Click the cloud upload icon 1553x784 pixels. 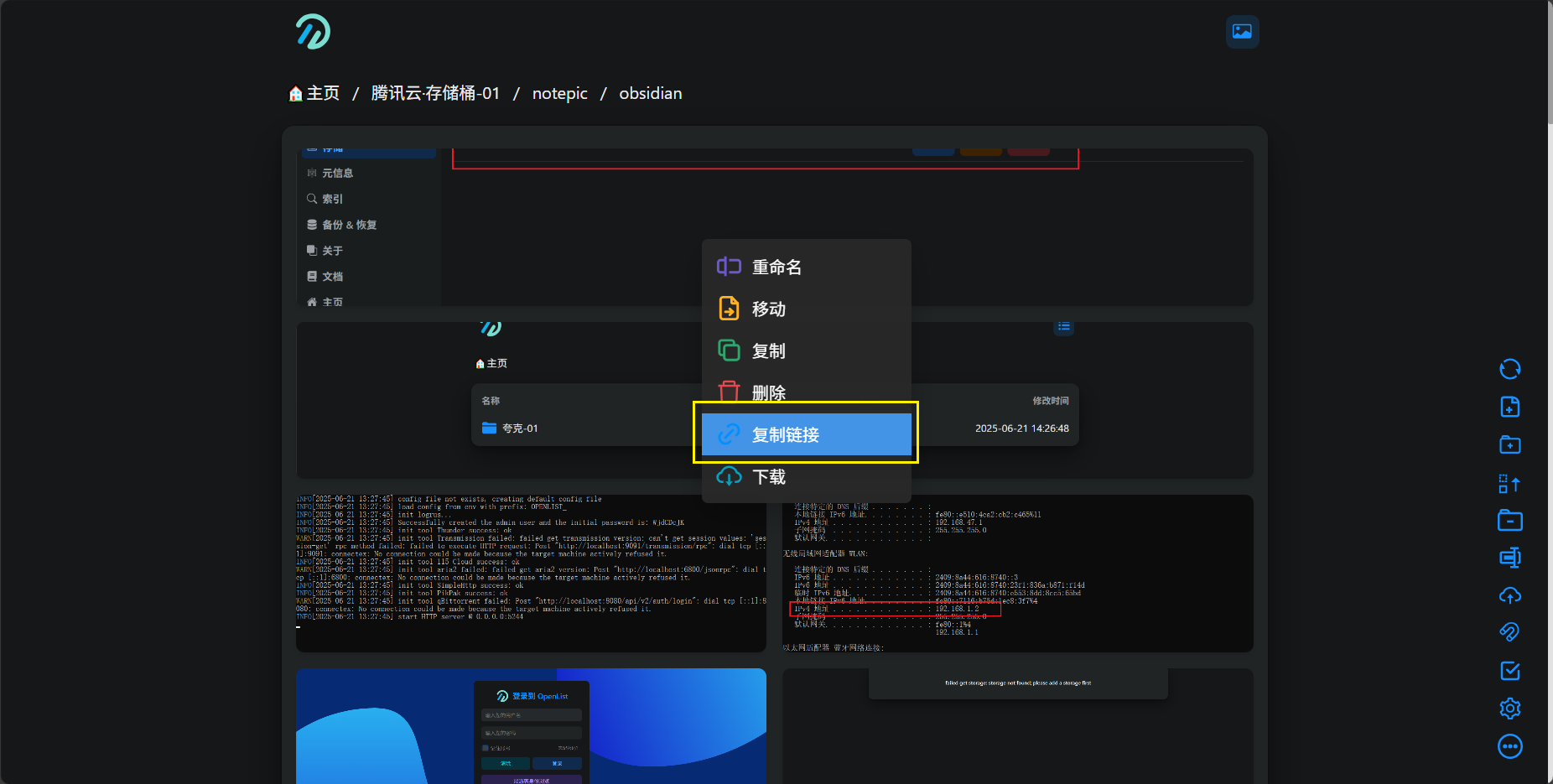(x=1509, y=595)
